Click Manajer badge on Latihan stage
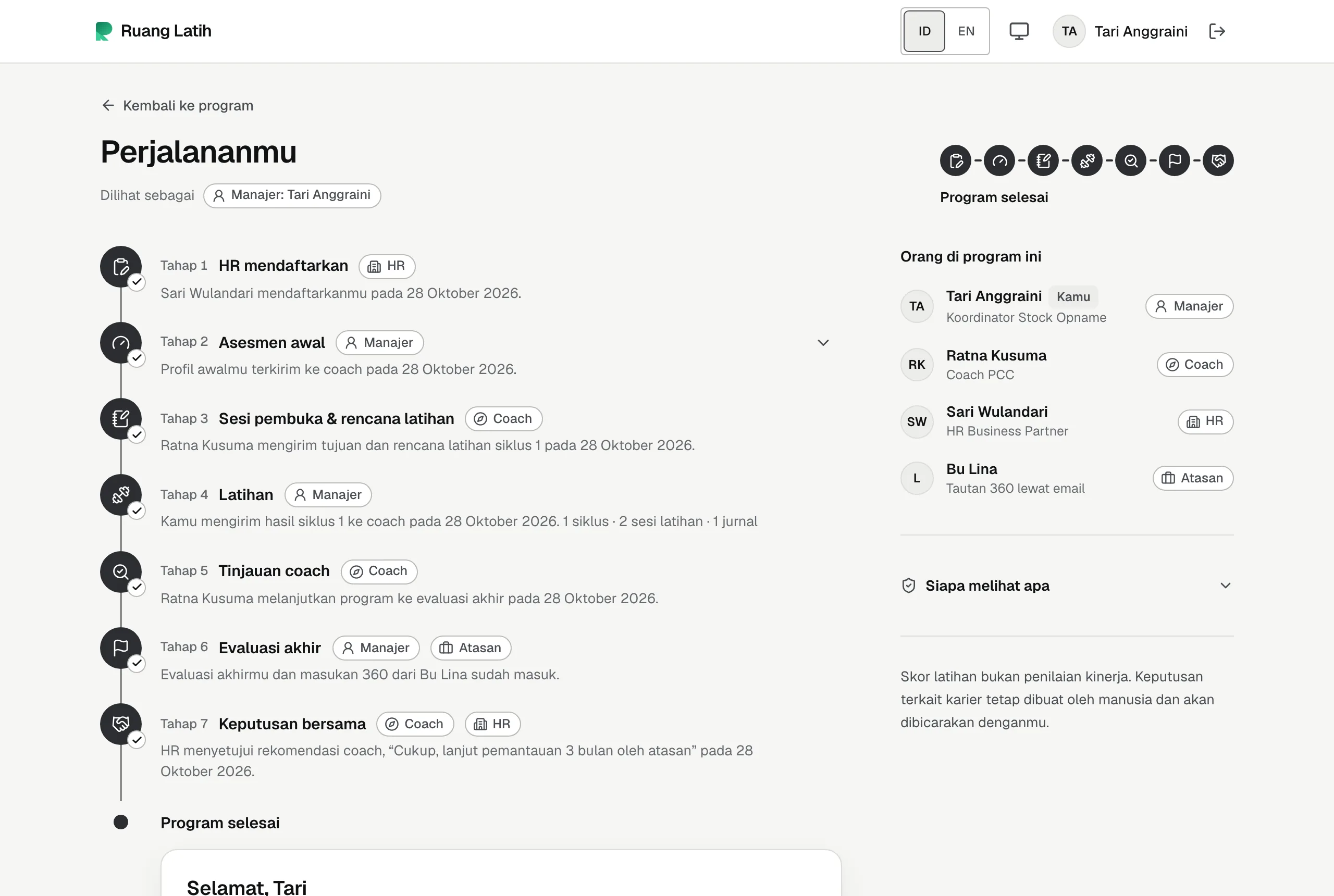Viewport: 1334px width, 896px height. coord(328,495)
